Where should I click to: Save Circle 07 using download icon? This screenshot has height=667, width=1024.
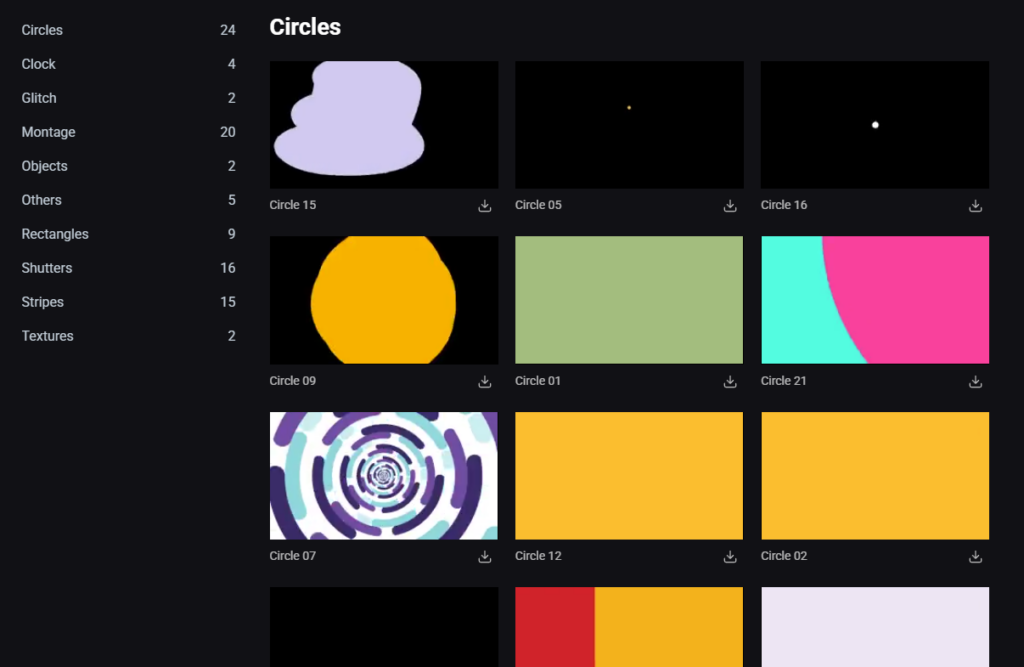pyautogui.click(x=485, y=557)
